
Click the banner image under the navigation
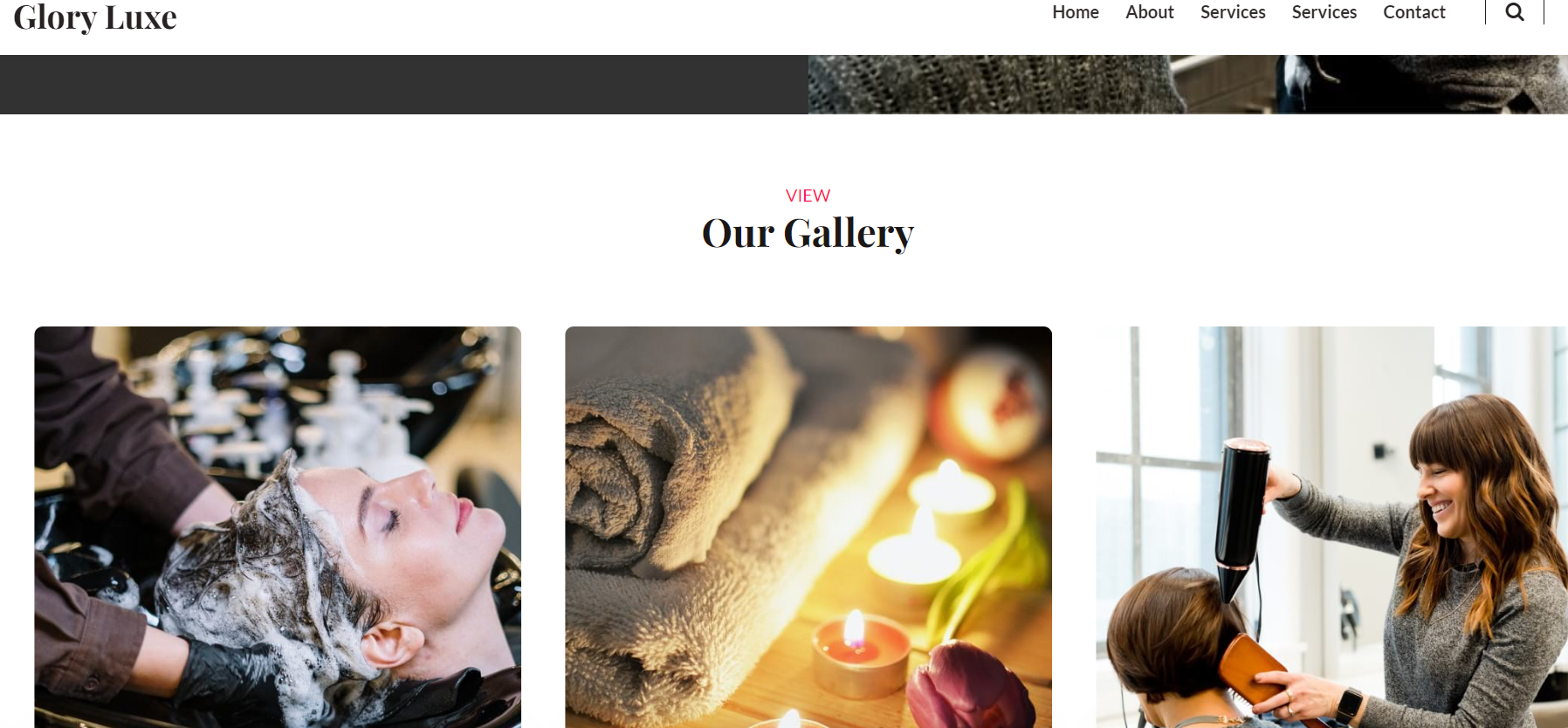pyautogui.click(x=1188, y=85)
